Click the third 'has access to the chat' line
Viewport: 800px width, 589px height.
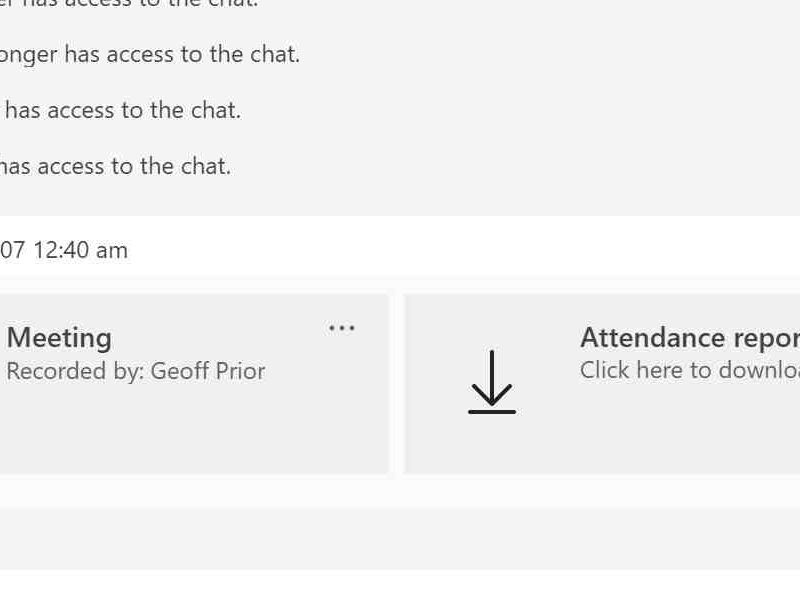click(x=122, y=111)
